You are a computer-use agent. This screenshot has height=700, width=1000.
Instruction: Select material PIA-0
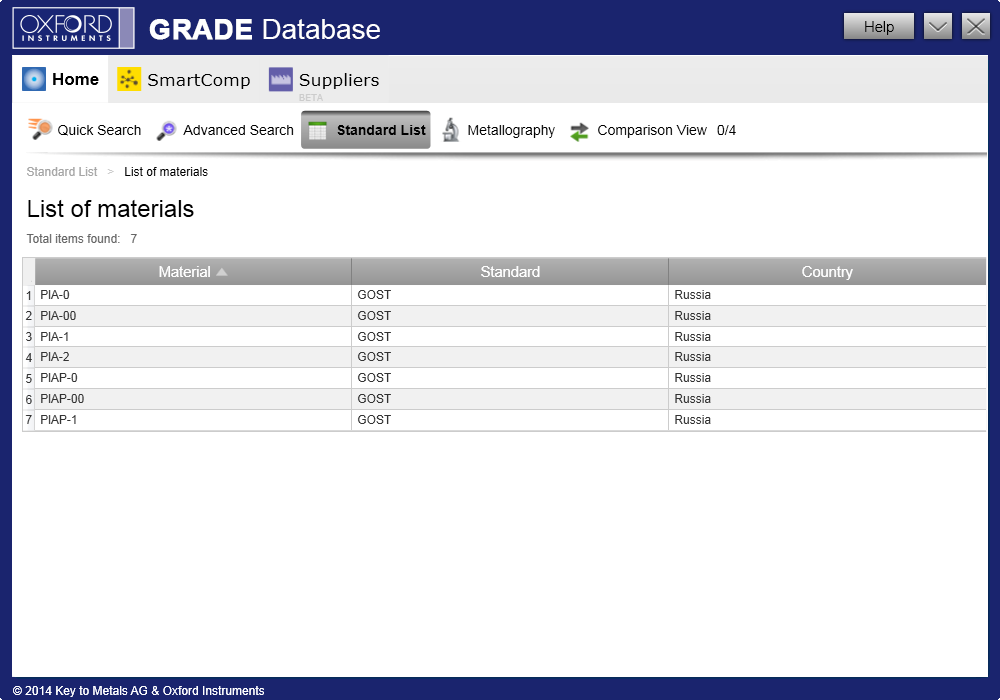tap(55, 295)
